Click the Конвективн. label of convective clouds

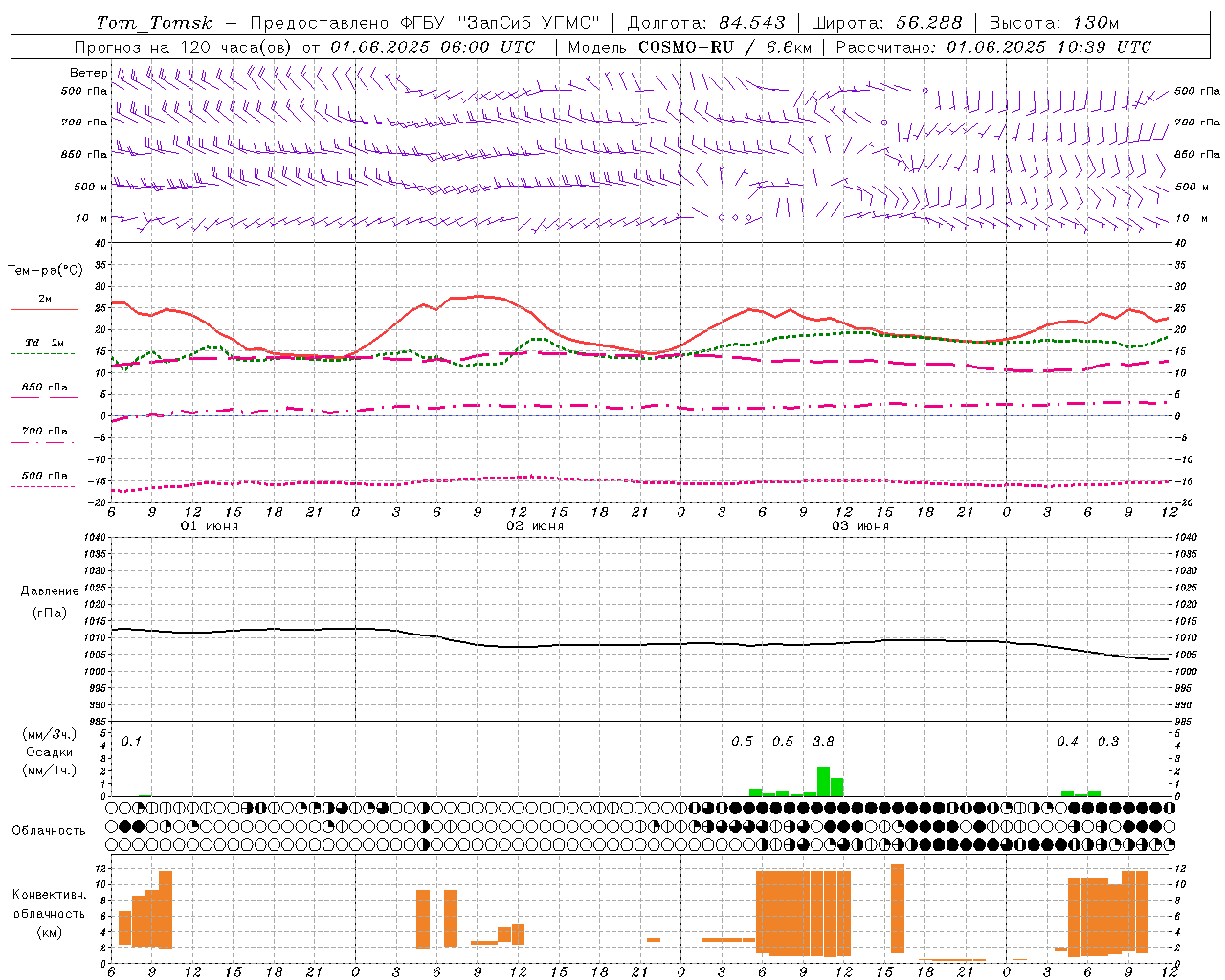tap(49, 895)
